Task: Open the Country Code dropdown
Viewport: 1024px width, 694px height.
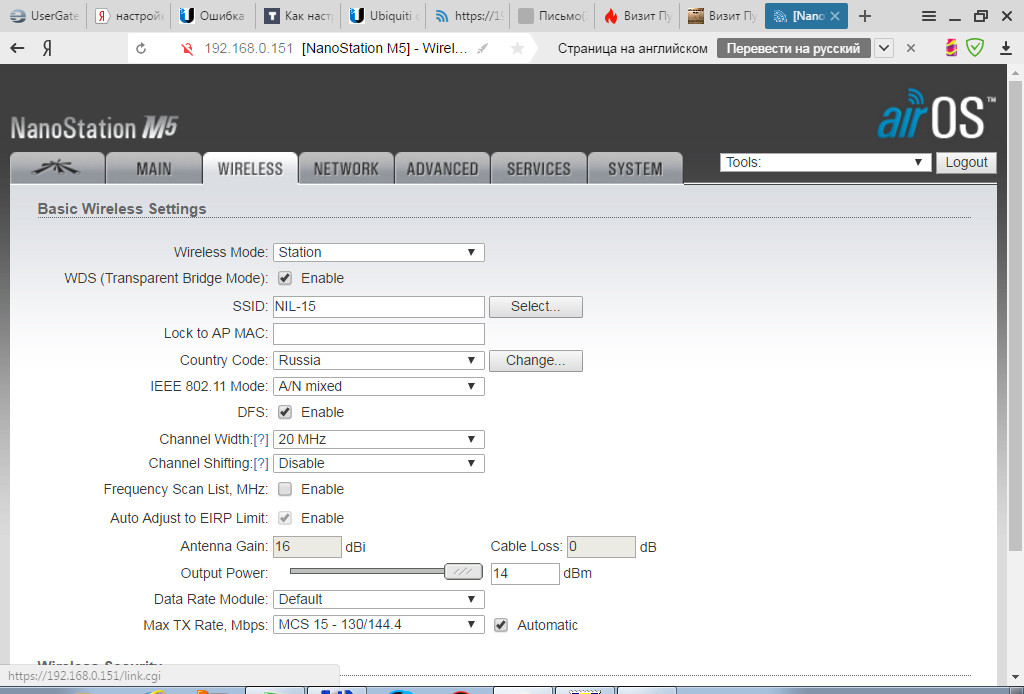Action: pyautogui.click(x=378, y=360)
